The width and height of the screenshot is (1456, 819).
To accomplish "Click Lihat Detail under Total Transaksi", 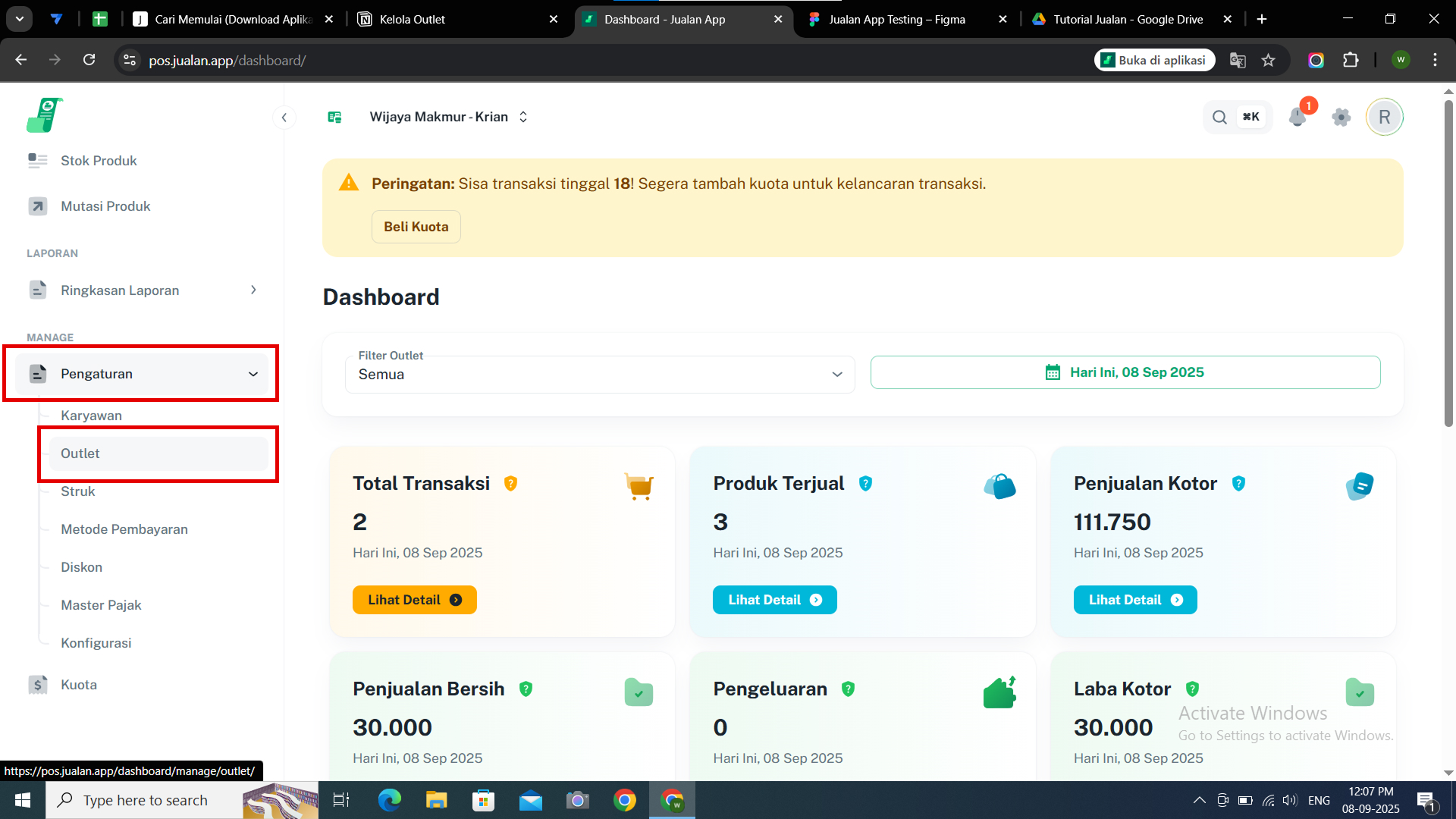I will (x=414, y=600).
